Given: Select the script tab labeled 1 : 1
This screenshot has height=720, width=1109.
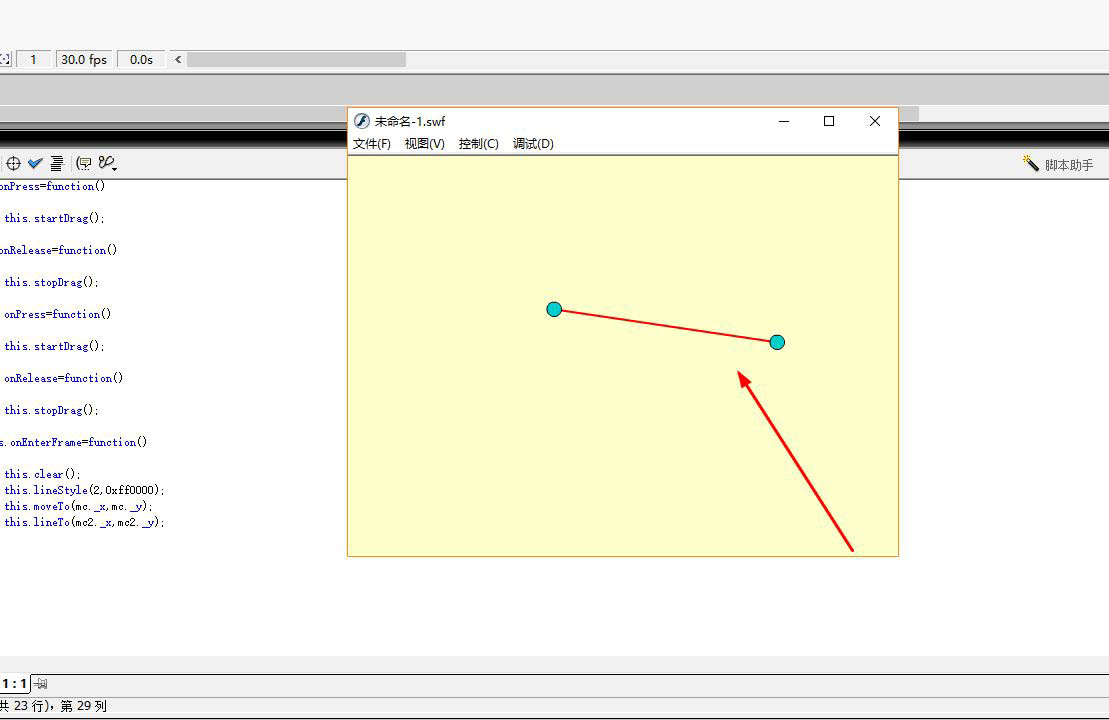Looking at the screenshot, I should (14, 684).
